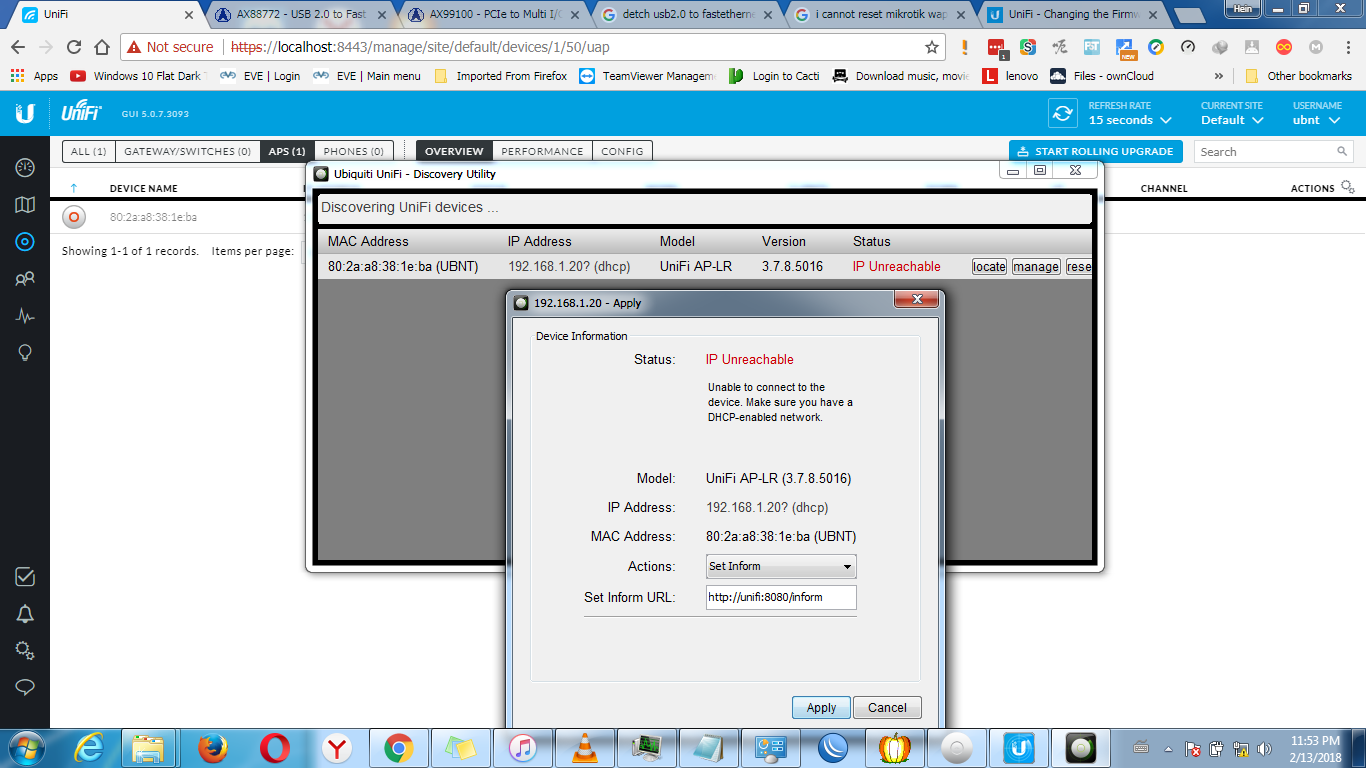Open the Live Chat support bubble icon
The image size is (1366, 768).
click(25, 688)
